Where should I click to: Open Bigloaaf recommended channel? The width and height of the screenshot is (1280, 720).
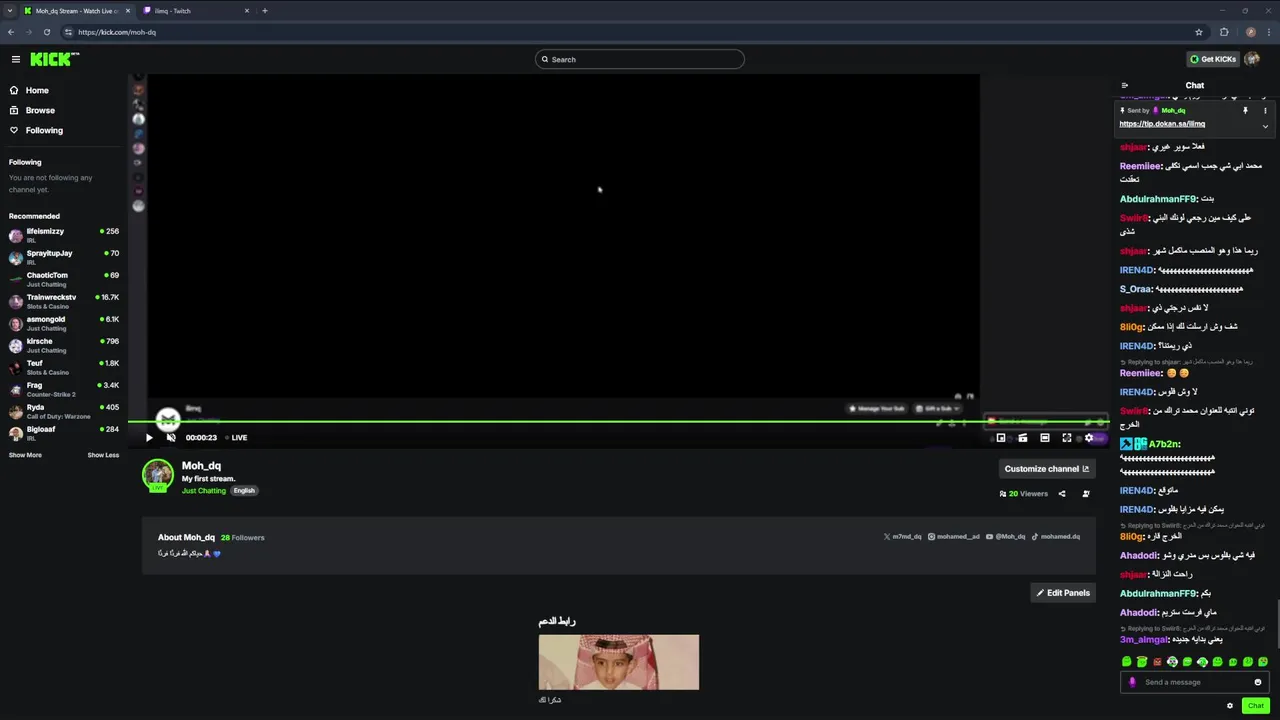[x=64, y=433]
